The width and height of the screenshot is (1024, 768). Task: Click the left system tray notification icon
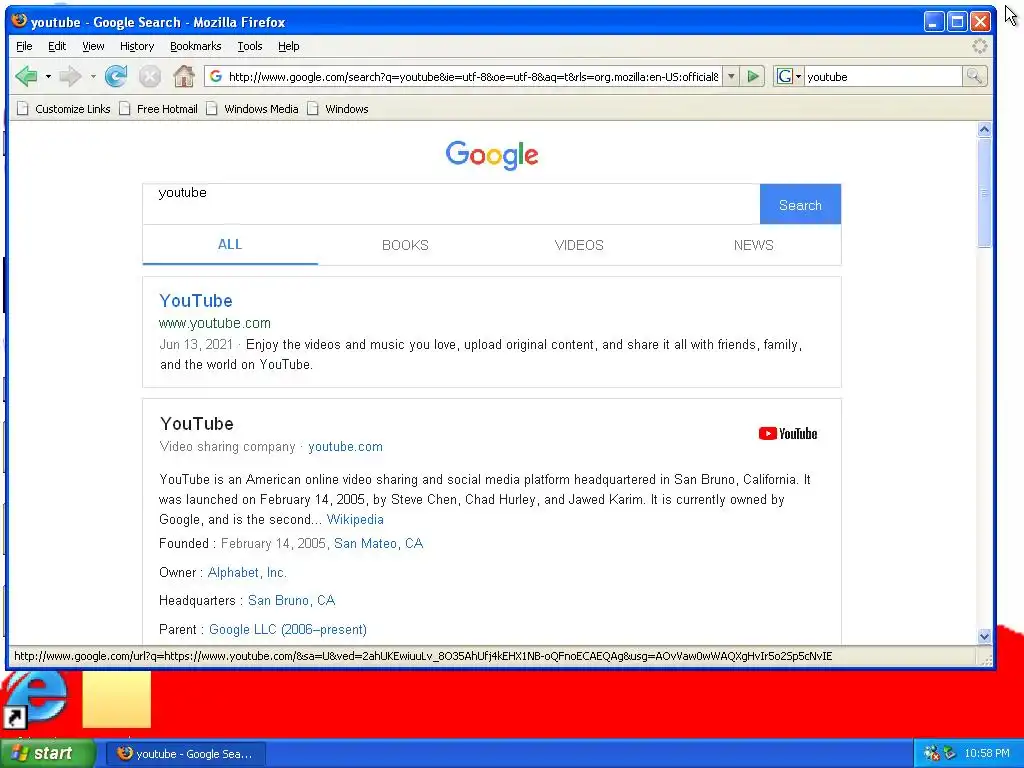point(932,753)
